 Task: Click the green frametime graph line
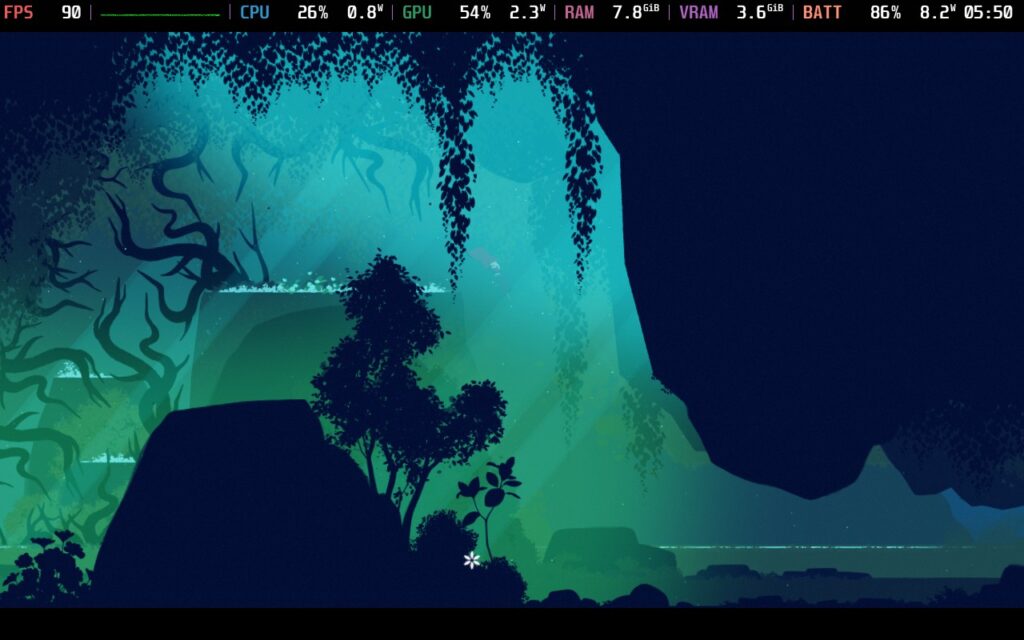point(160,14)
